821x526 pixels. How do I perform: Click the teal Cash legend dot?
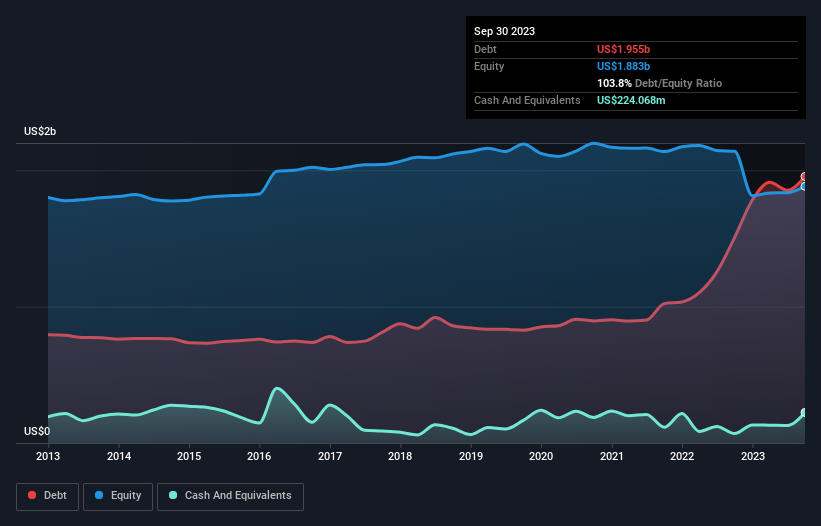[173, 495]
